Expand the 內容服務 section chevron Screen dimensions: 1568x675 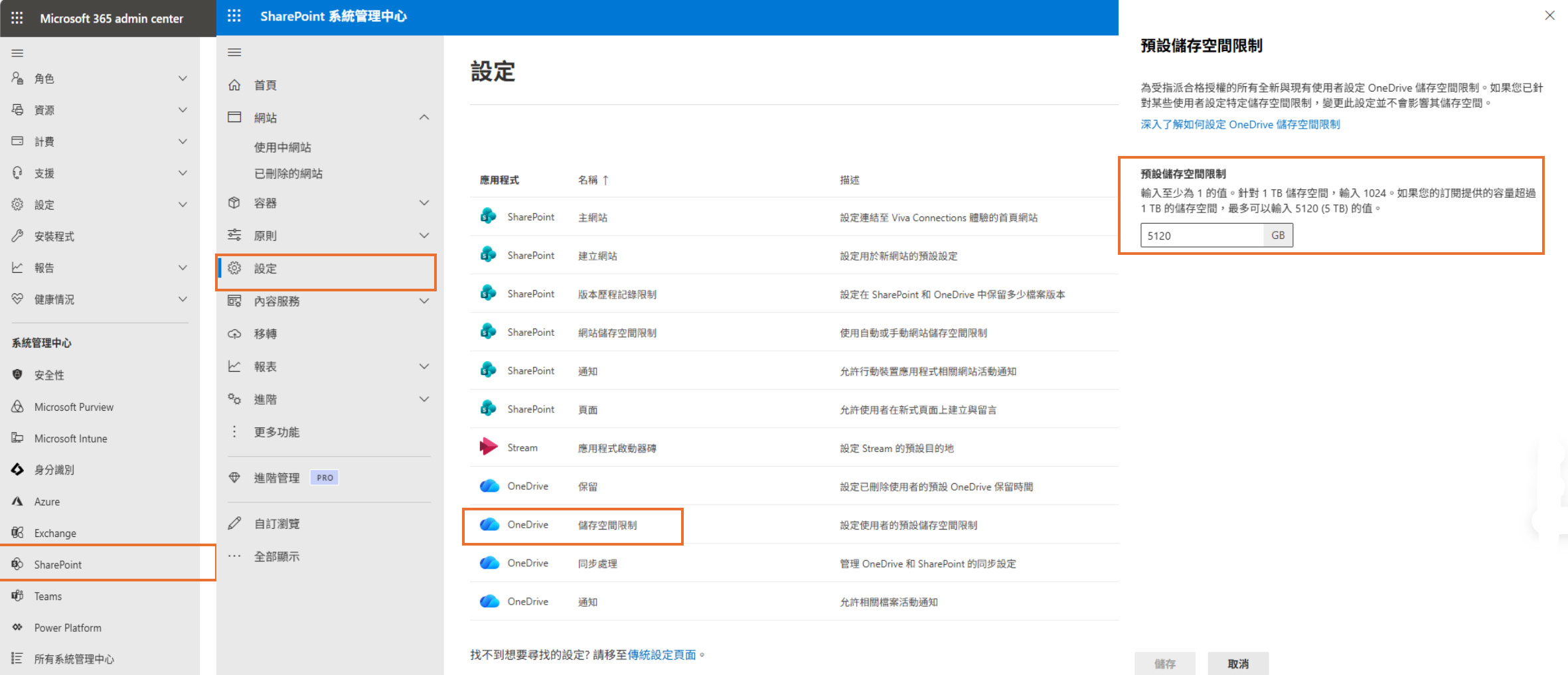pos(424,301)
